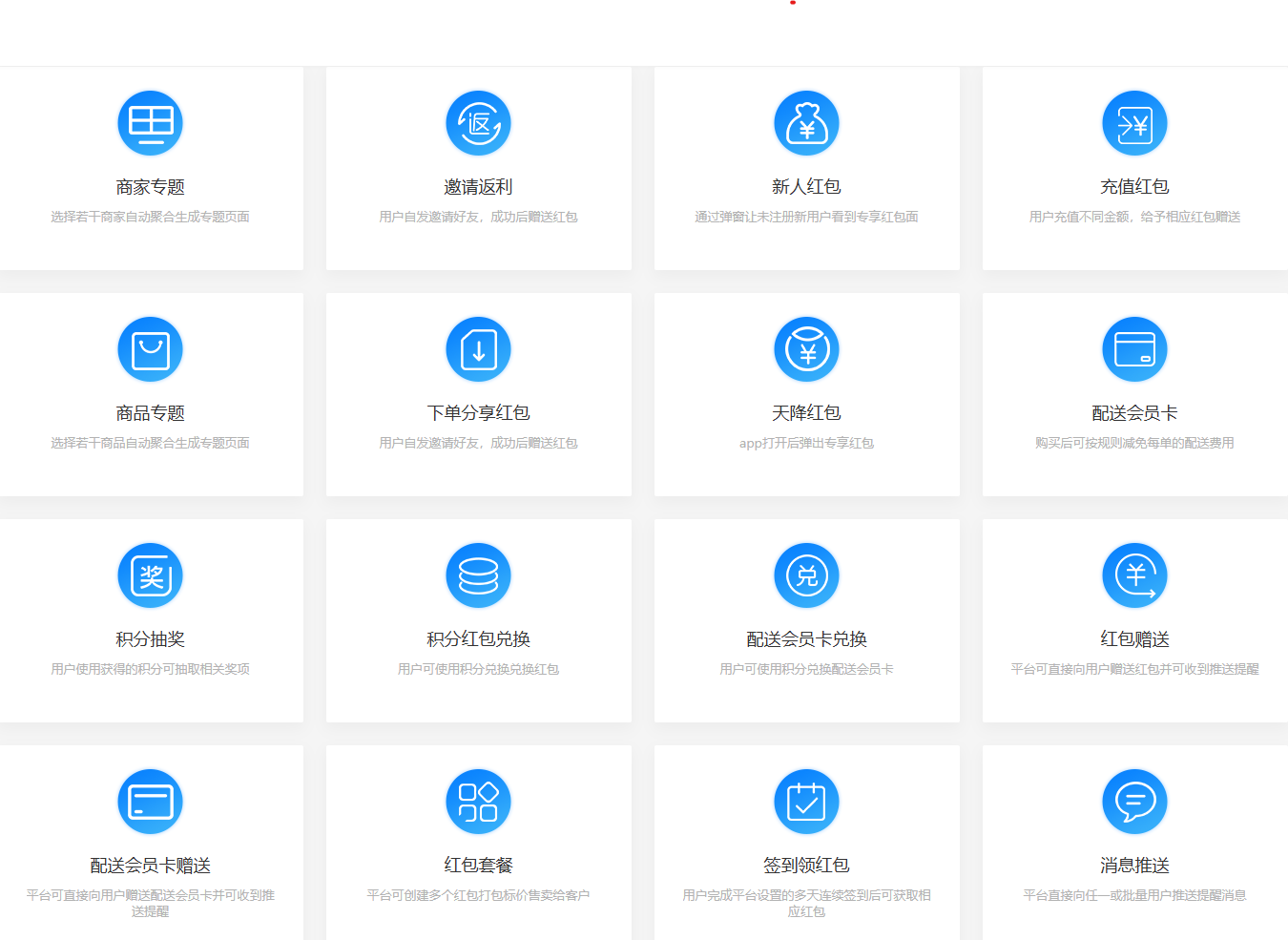Screen dimensions: 1288x940
Task: Click the 下单分享红包 download icon
Action: tap(478, 349)
